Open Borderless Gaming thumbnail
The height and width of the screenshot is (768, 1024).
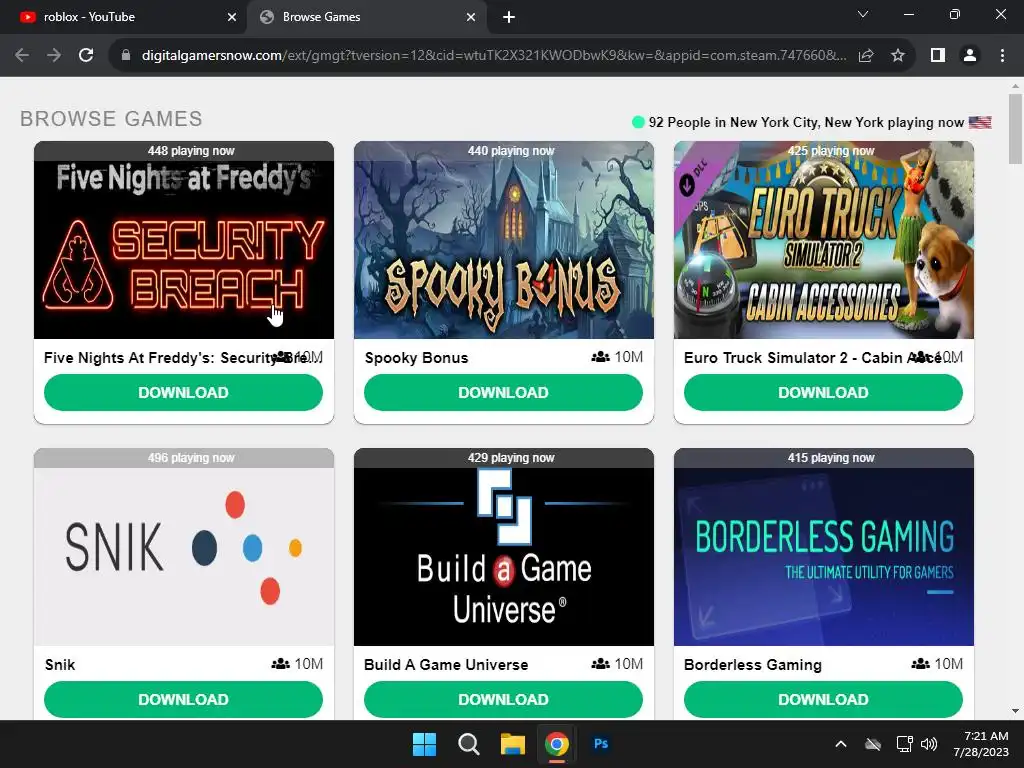(x=824, y=547)
